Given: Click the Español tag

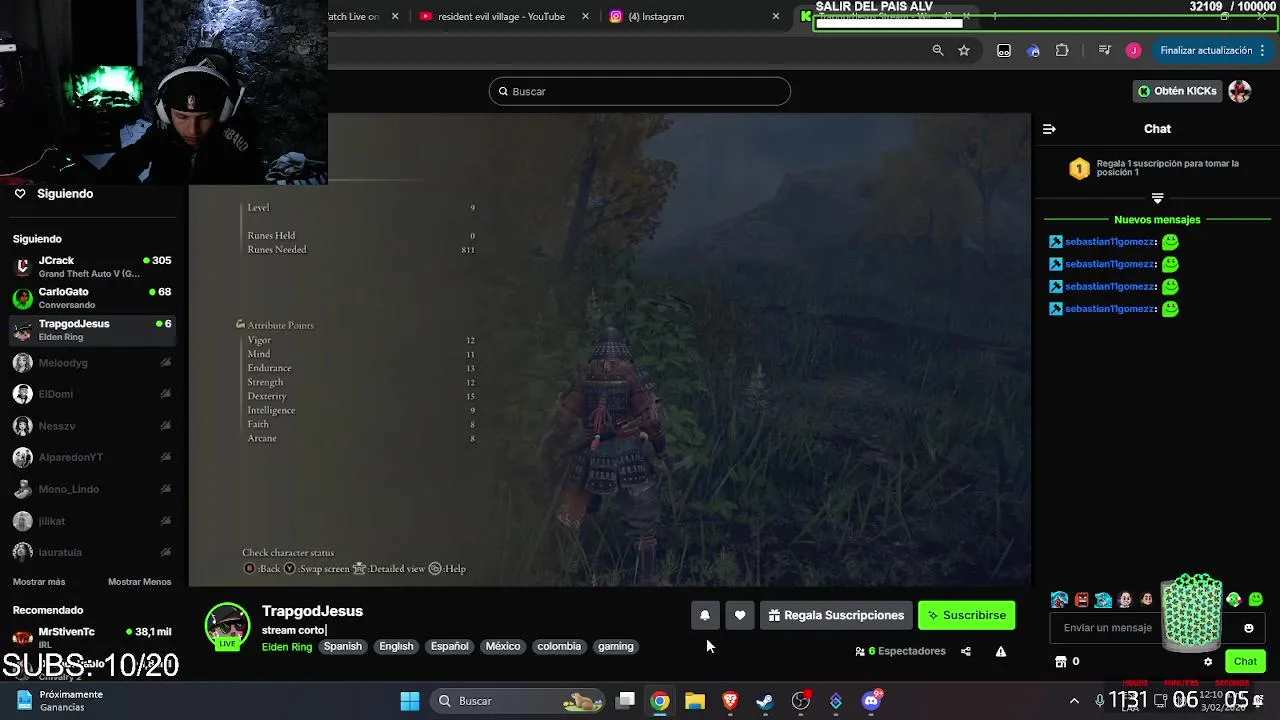Looking at the screenshot, I should (449, 646).
